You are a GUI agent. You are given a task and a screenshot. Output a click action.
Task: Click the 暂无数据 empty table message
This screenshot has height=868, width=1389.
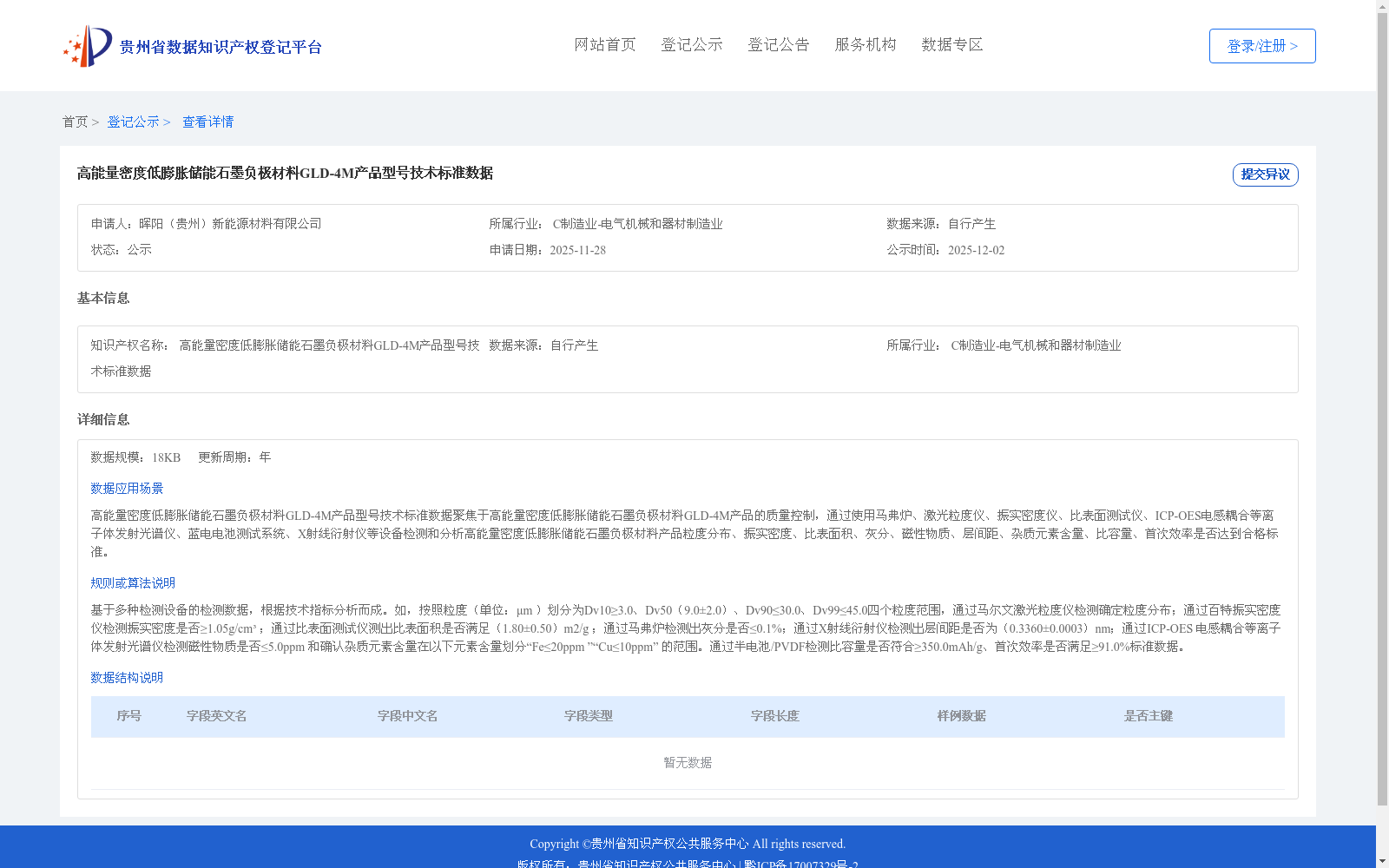click(x=688, y=763)
